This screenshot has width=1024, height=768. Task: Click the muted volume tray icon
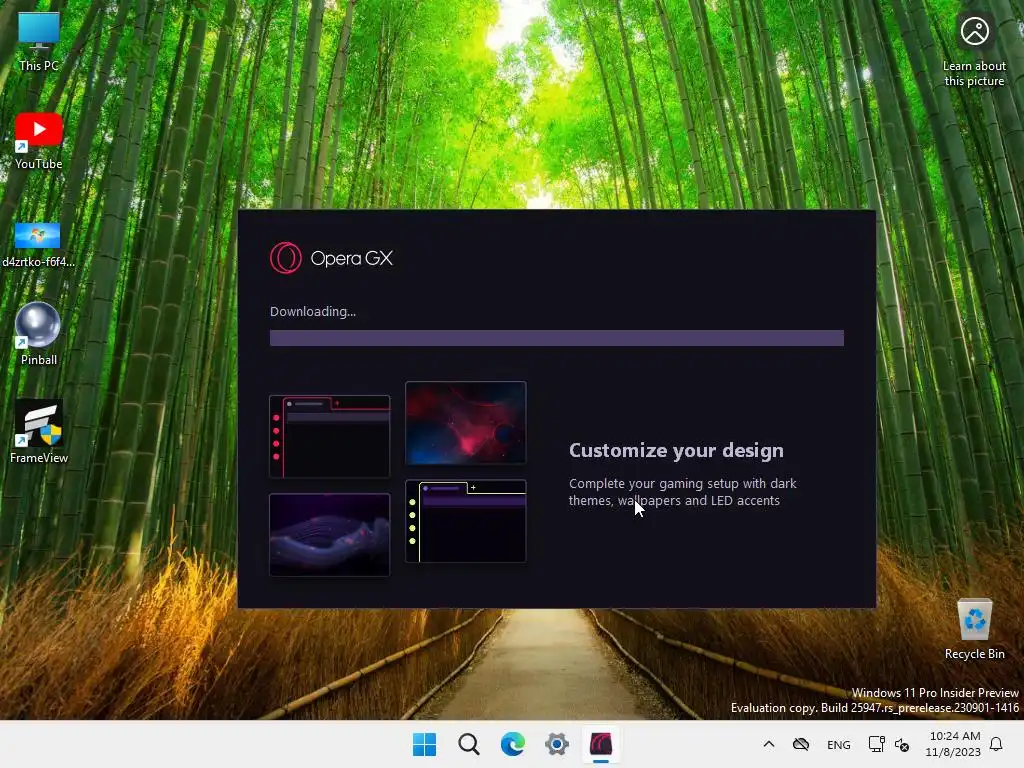(902, 744)
